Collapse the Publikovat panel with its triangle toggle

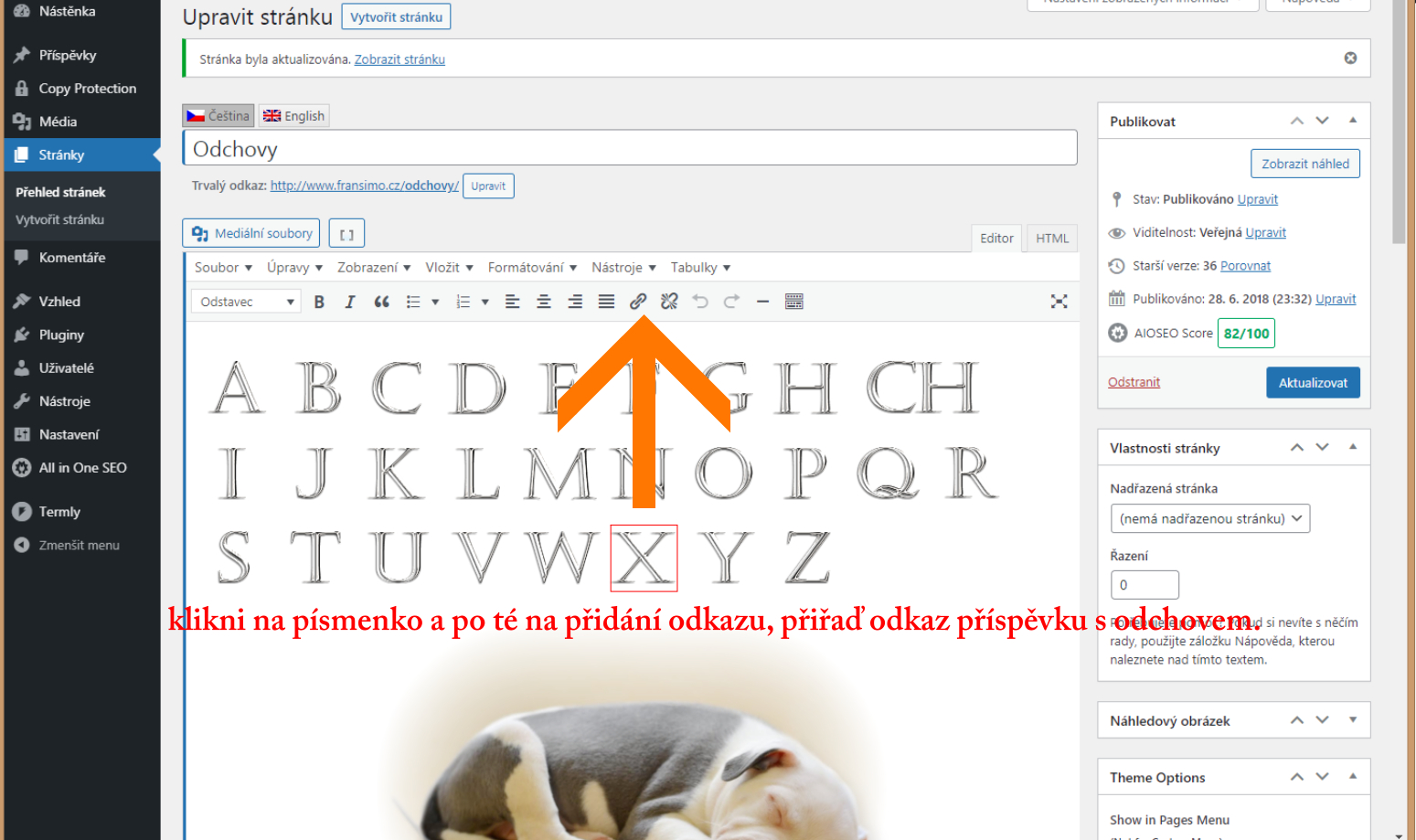click(1353, 121)
